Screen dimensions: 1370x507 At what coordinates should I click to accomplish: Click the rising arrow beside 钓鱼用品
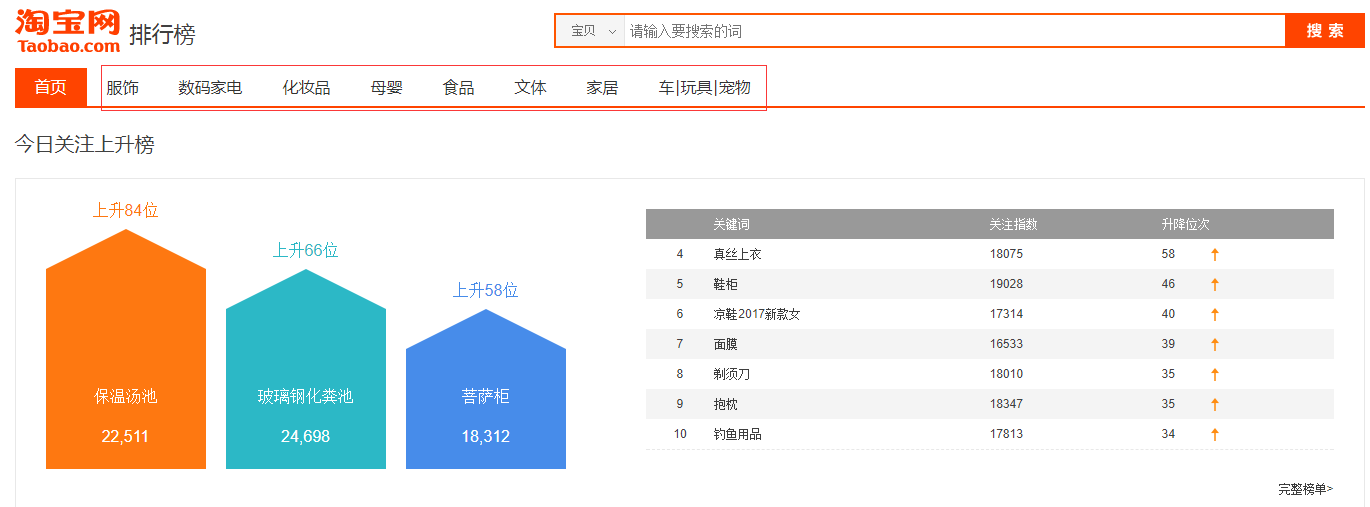click(x=1215, y=434)
